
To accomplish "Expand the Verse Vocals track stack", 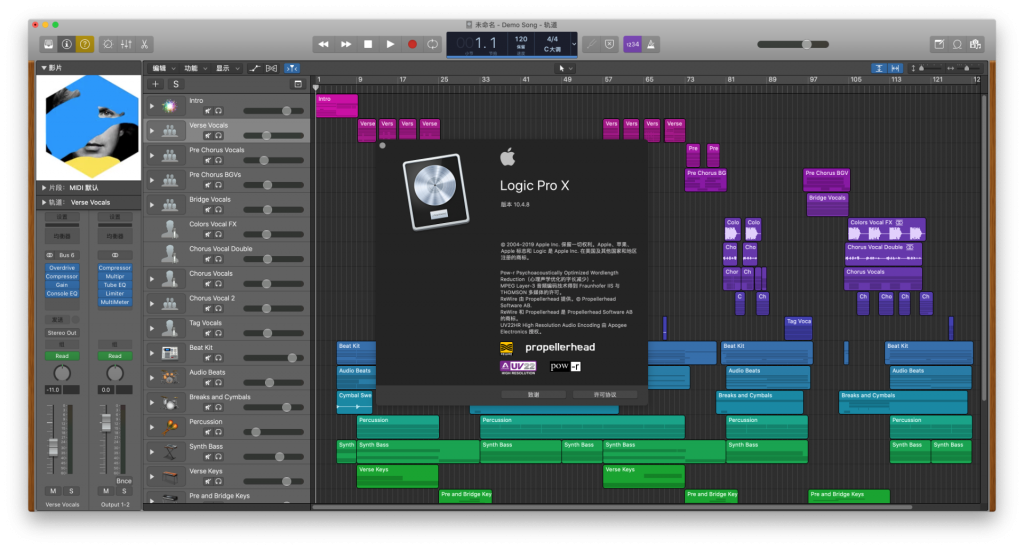I will click(152, 131).
